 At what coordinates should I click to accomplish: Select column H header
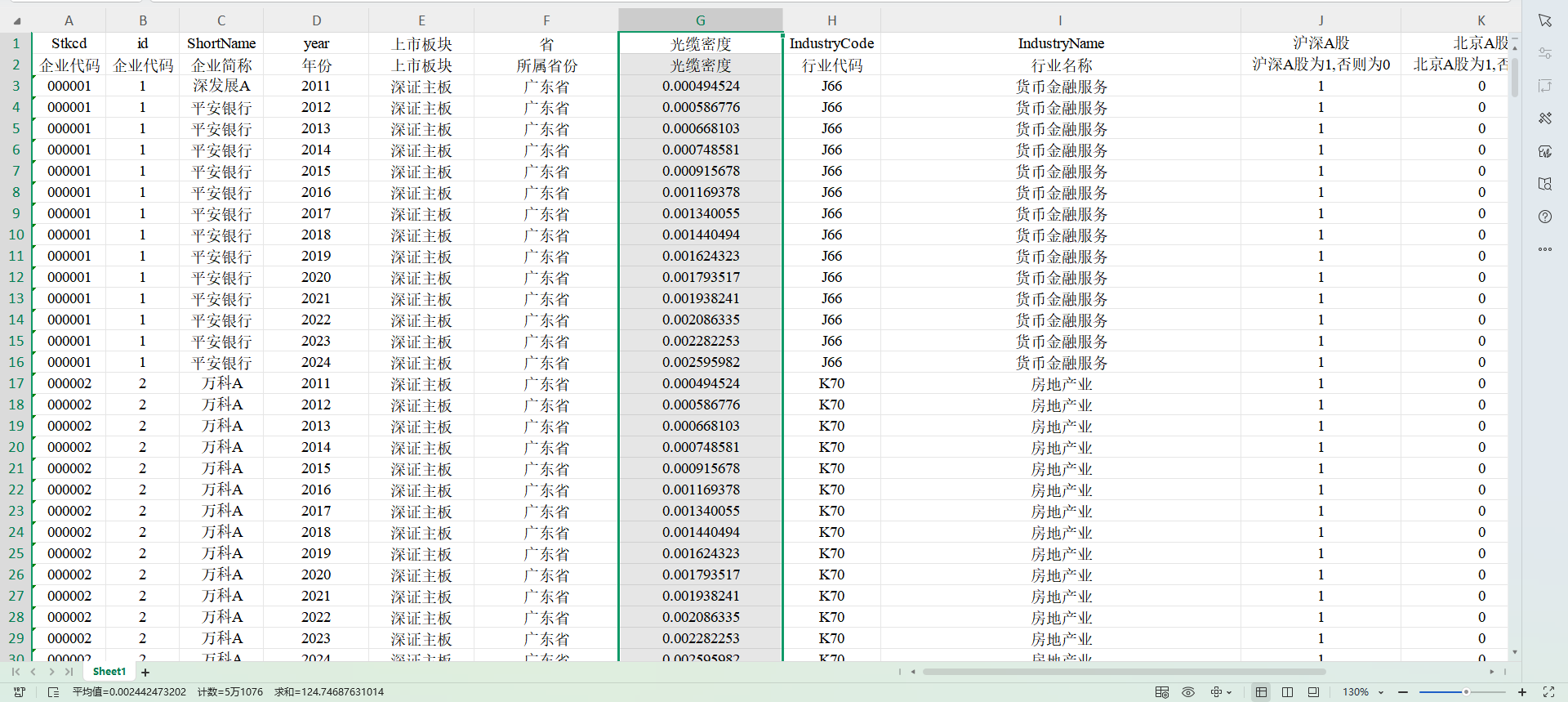pyautogui.click(x=831, y=20)
